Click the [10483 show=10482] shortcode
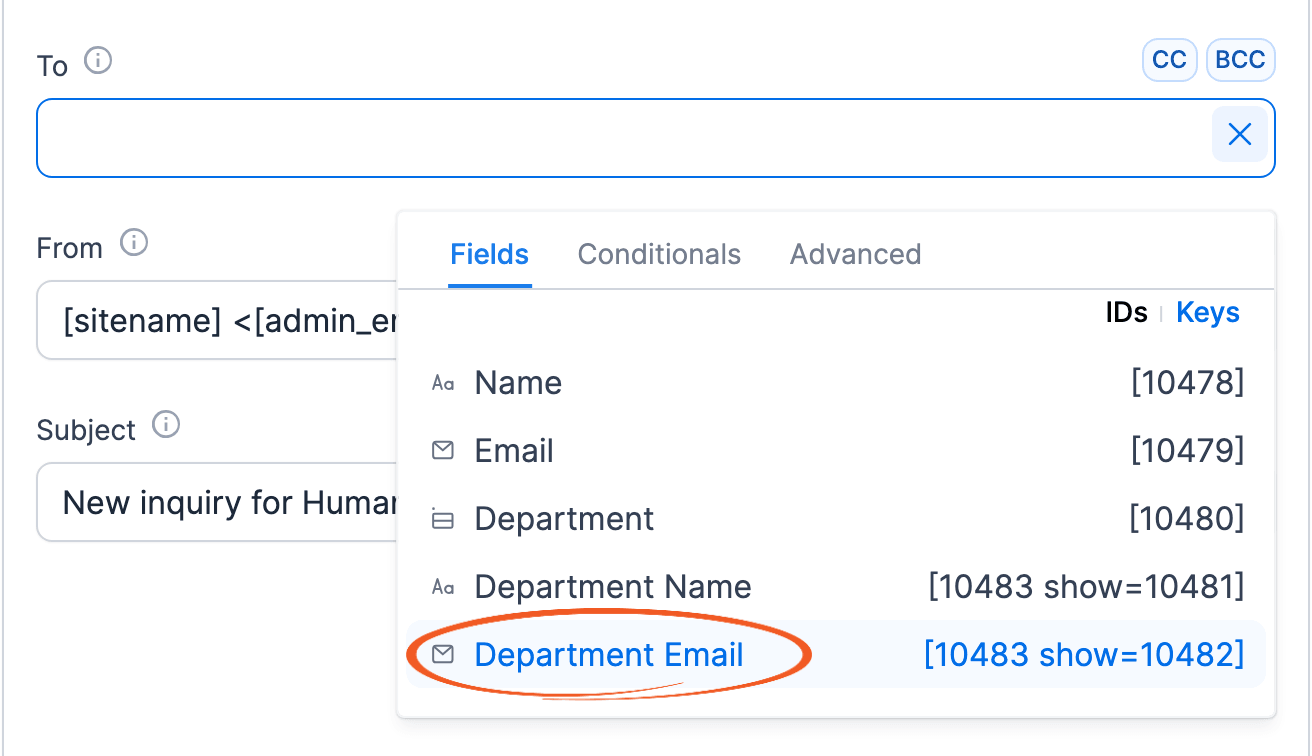Screen dimensions: 1312x756 tap(1085, 655)
